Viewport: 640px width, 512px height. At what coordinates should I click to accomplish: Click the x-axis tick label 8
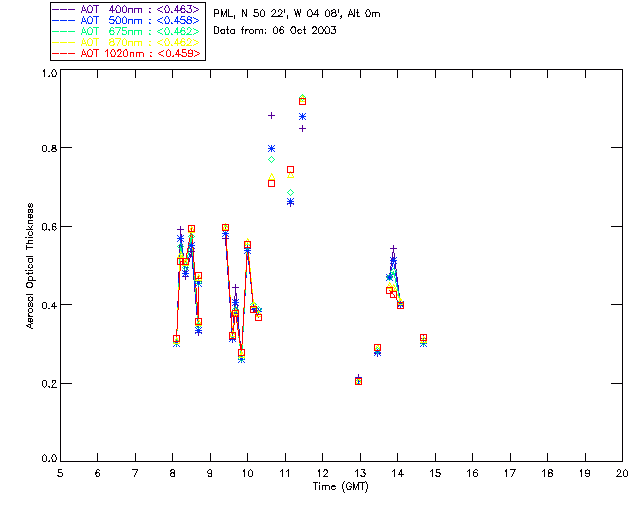tap(173, 473)
